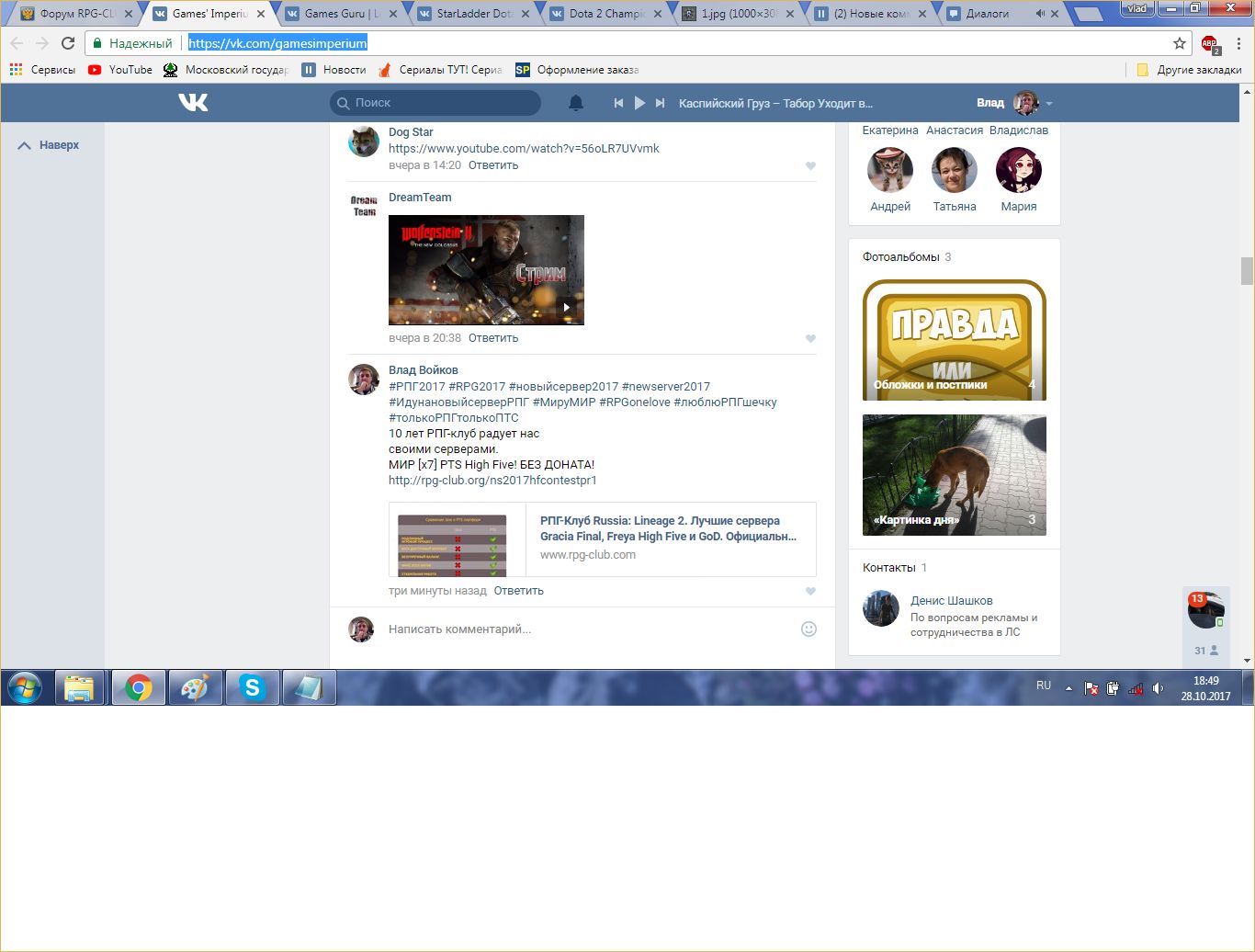The image size is (1255, 952).
Task: Like the DreamTeam comment
Action: click(x=810, y=339)
